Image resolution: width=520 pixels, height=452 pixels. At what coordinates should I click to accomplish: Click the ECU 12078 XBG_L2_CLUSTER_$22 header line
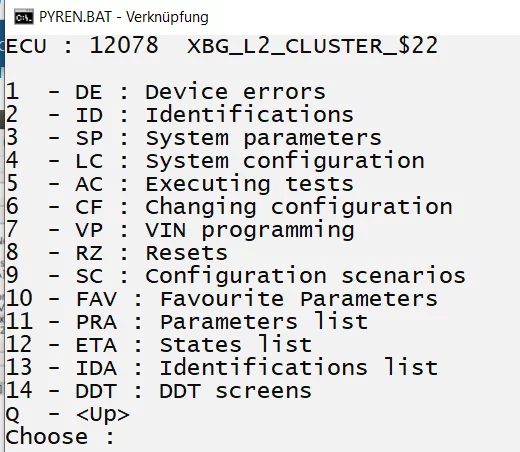222,45
